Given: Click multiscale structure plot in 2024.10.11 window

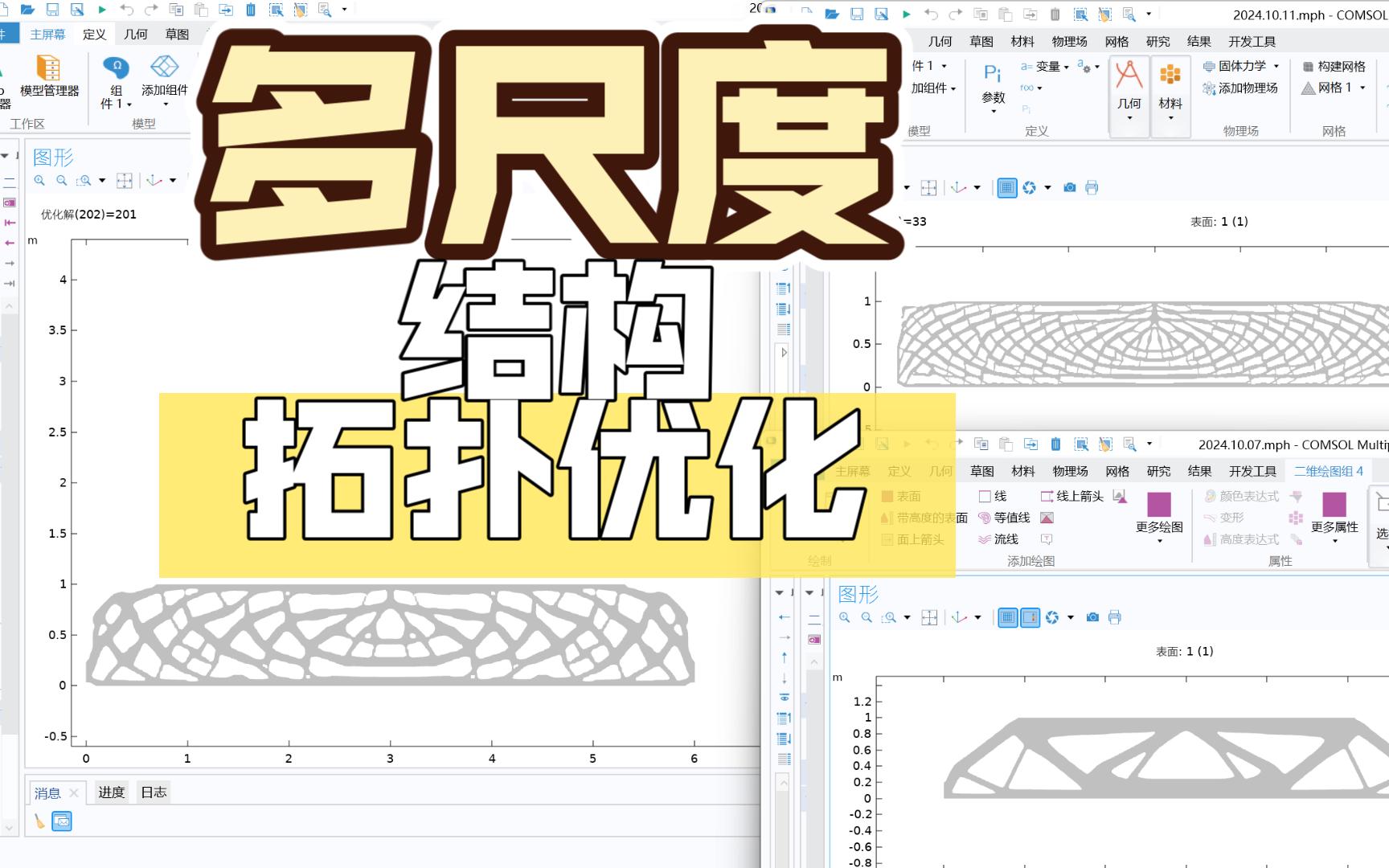Looking at the screenshot, I should (1143, 344).
